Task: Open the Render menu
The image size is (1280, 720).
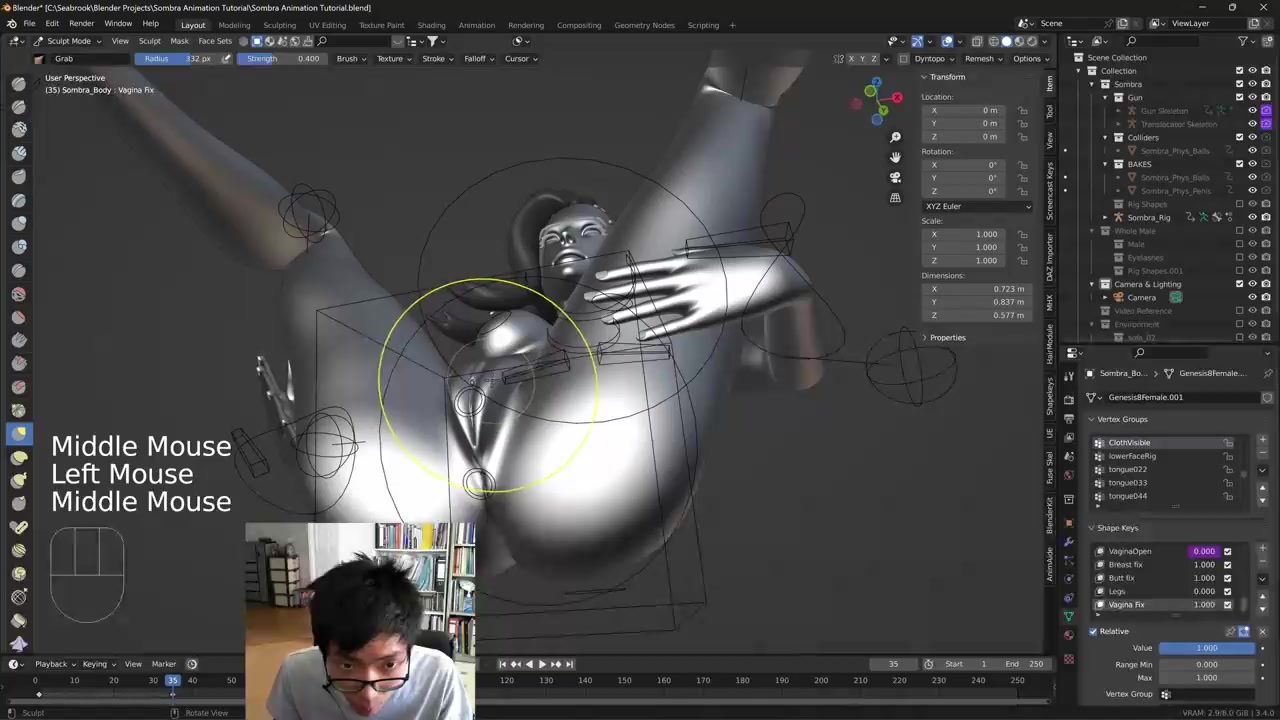Action: [81, 23]
